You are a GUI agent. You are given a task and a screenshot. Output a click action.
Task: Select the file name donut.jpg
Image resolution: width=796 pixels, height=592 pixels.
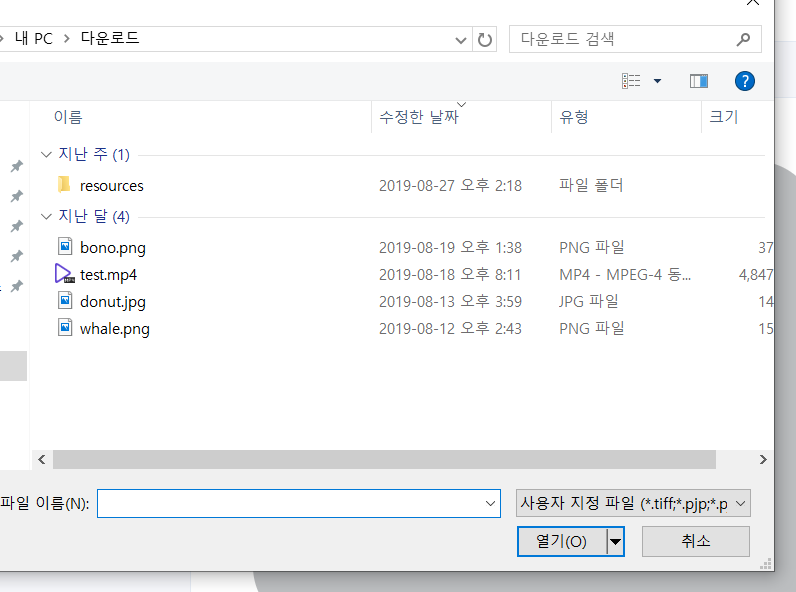113,302
